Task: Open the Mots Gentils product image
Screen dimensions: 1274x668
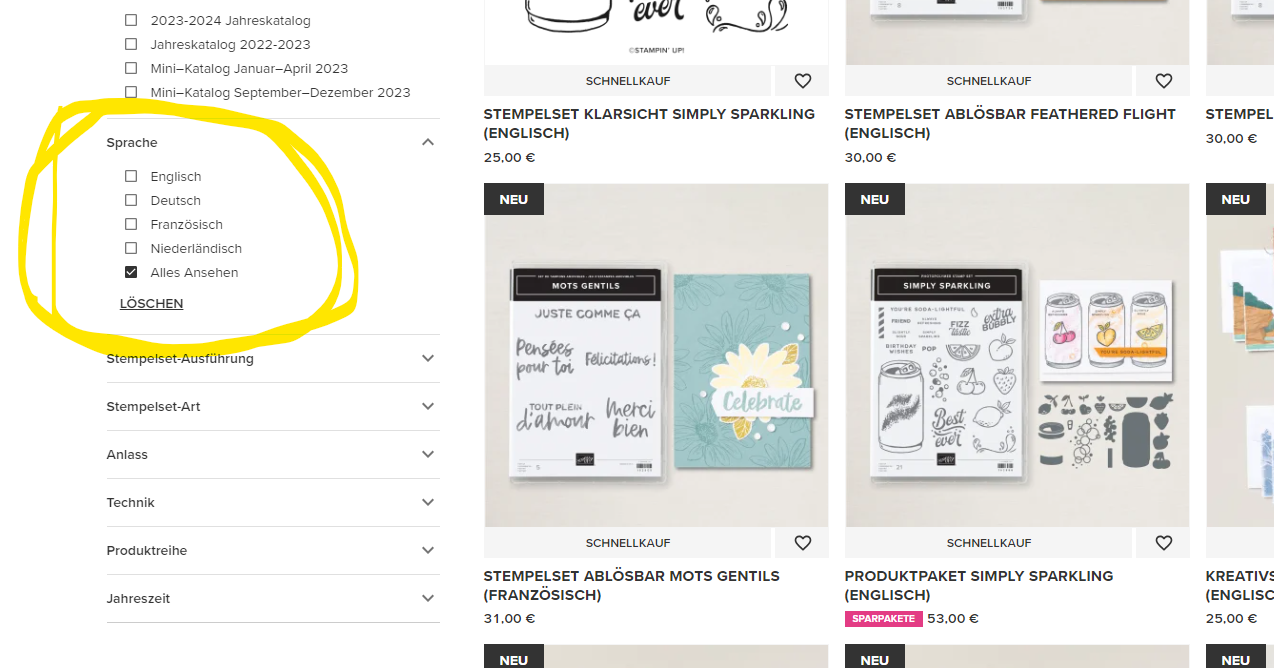Action: coord(656,355)
